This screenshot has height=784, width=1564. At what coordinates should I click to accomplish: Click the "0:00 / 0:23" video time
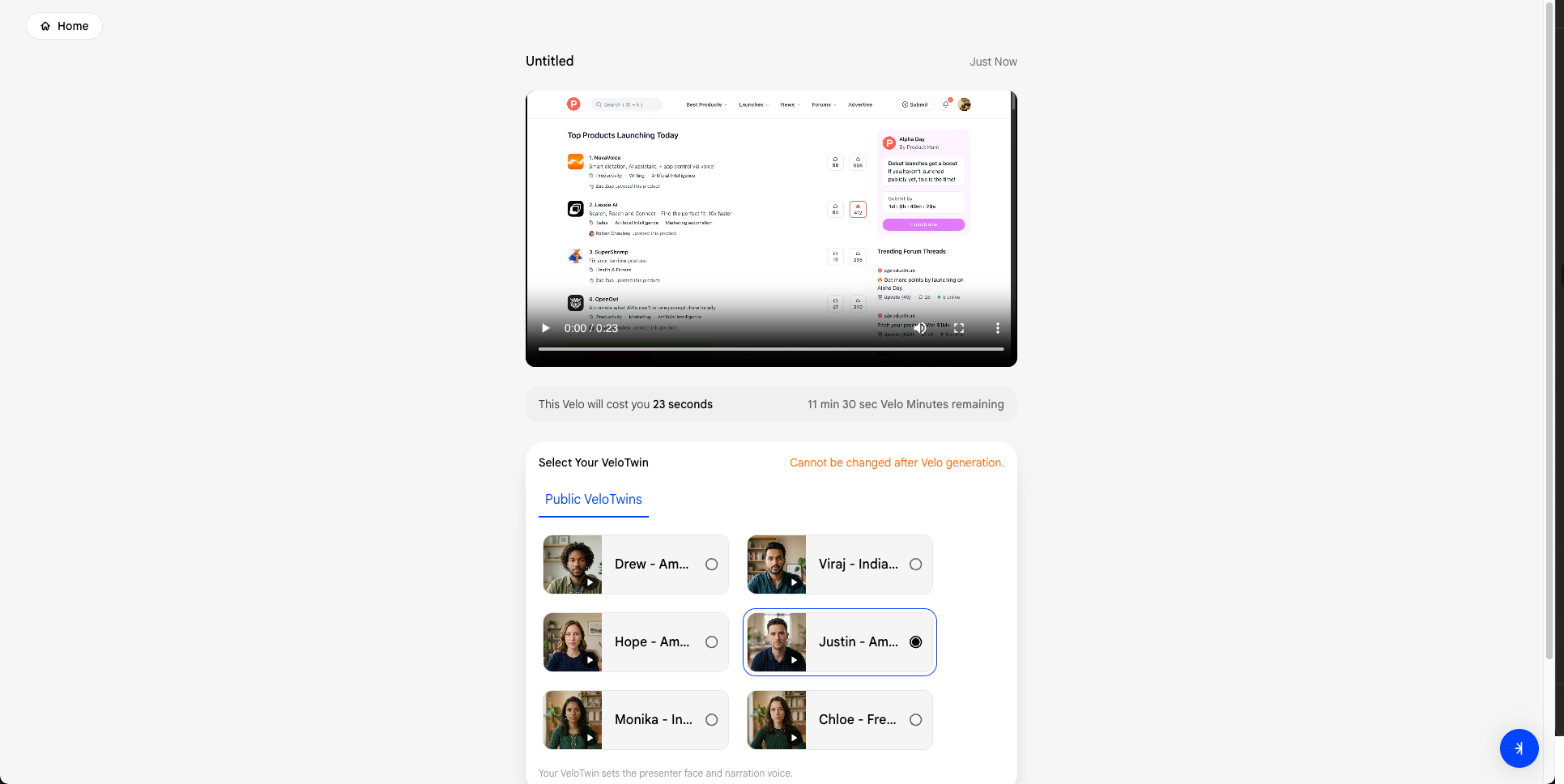click(x=591, y=328)
